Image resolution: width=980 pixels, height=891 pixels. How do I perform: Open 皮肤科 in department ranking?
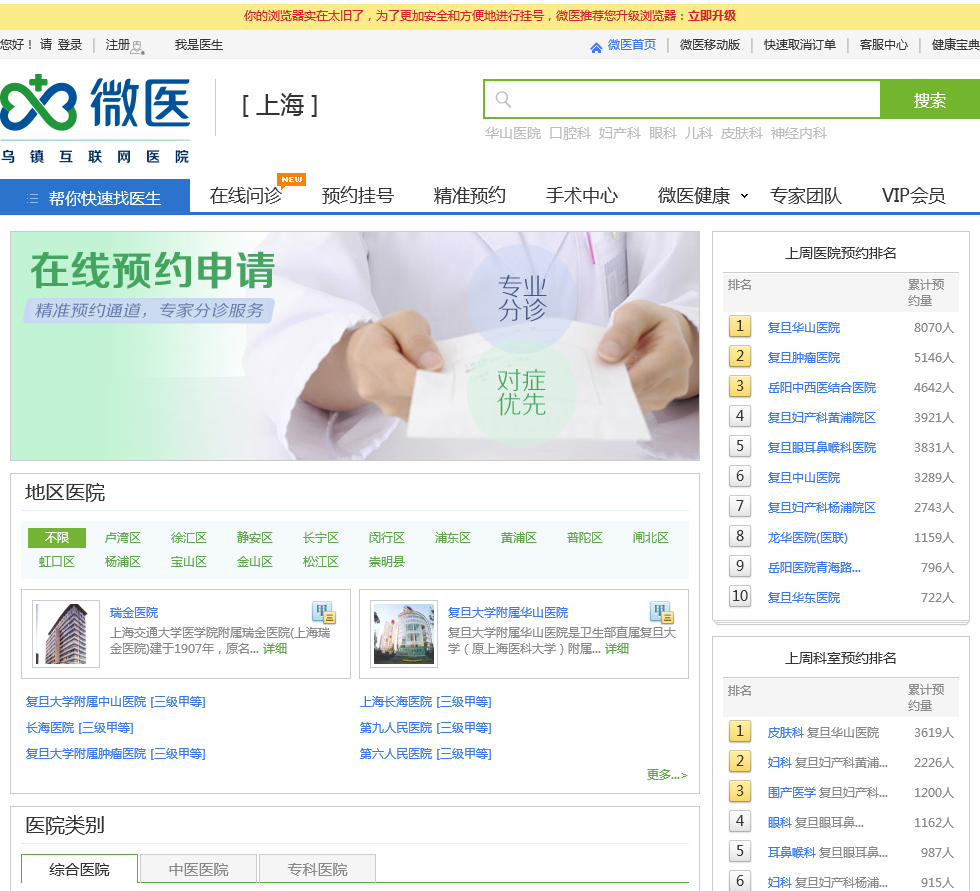coord(785,732)
